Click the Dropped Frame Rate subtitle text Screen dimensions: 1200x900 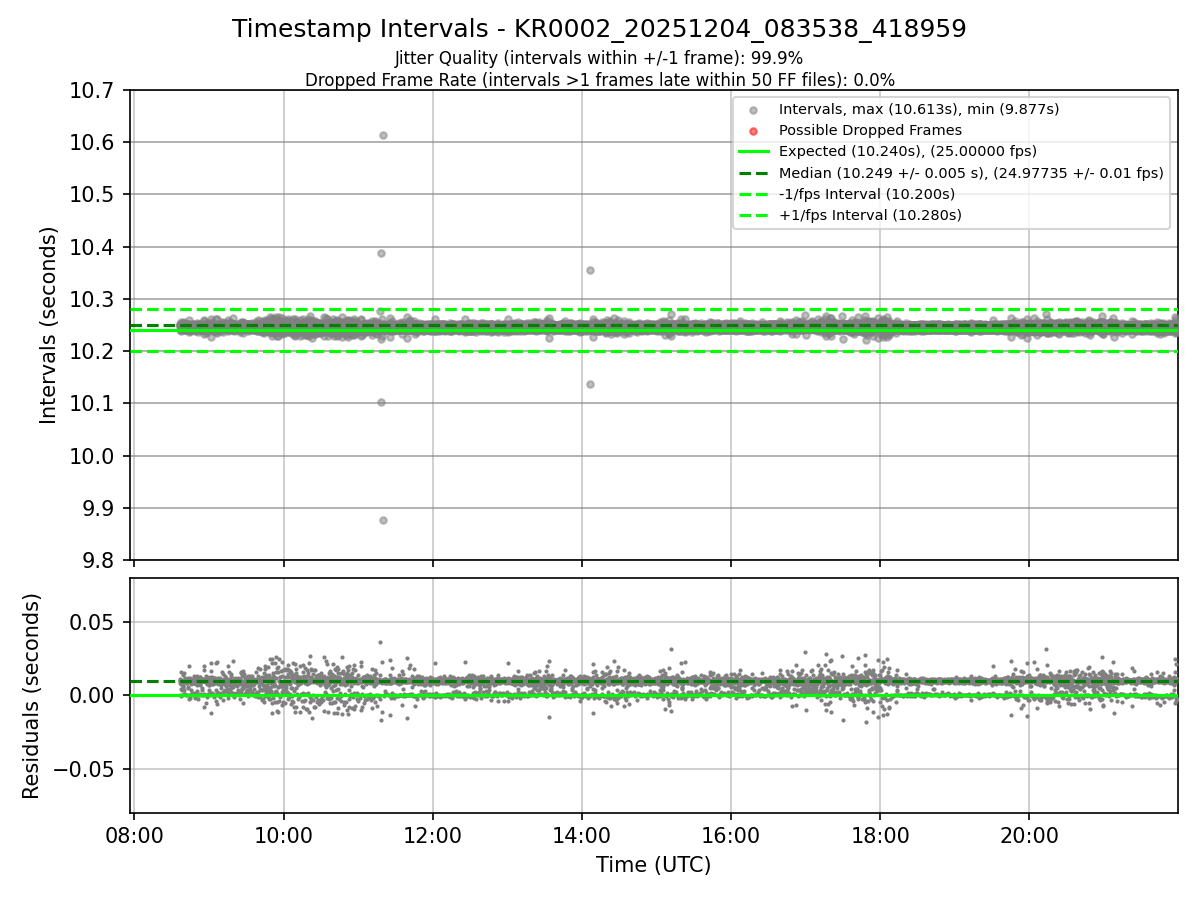(x=599, y=80)
